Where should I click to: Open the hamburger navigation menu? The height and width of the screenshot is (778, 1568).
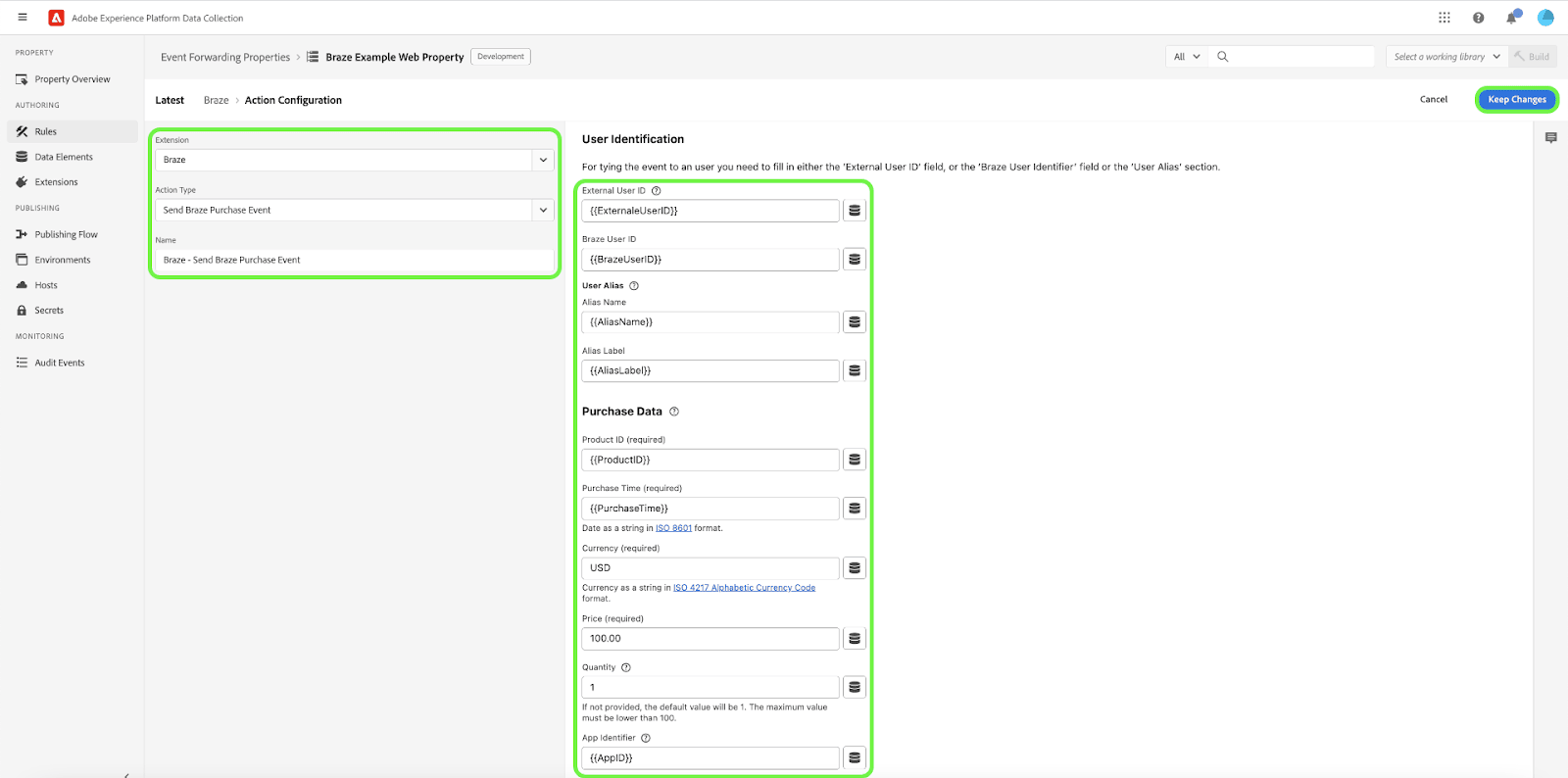pyautogui.click(x=23, y=18)
